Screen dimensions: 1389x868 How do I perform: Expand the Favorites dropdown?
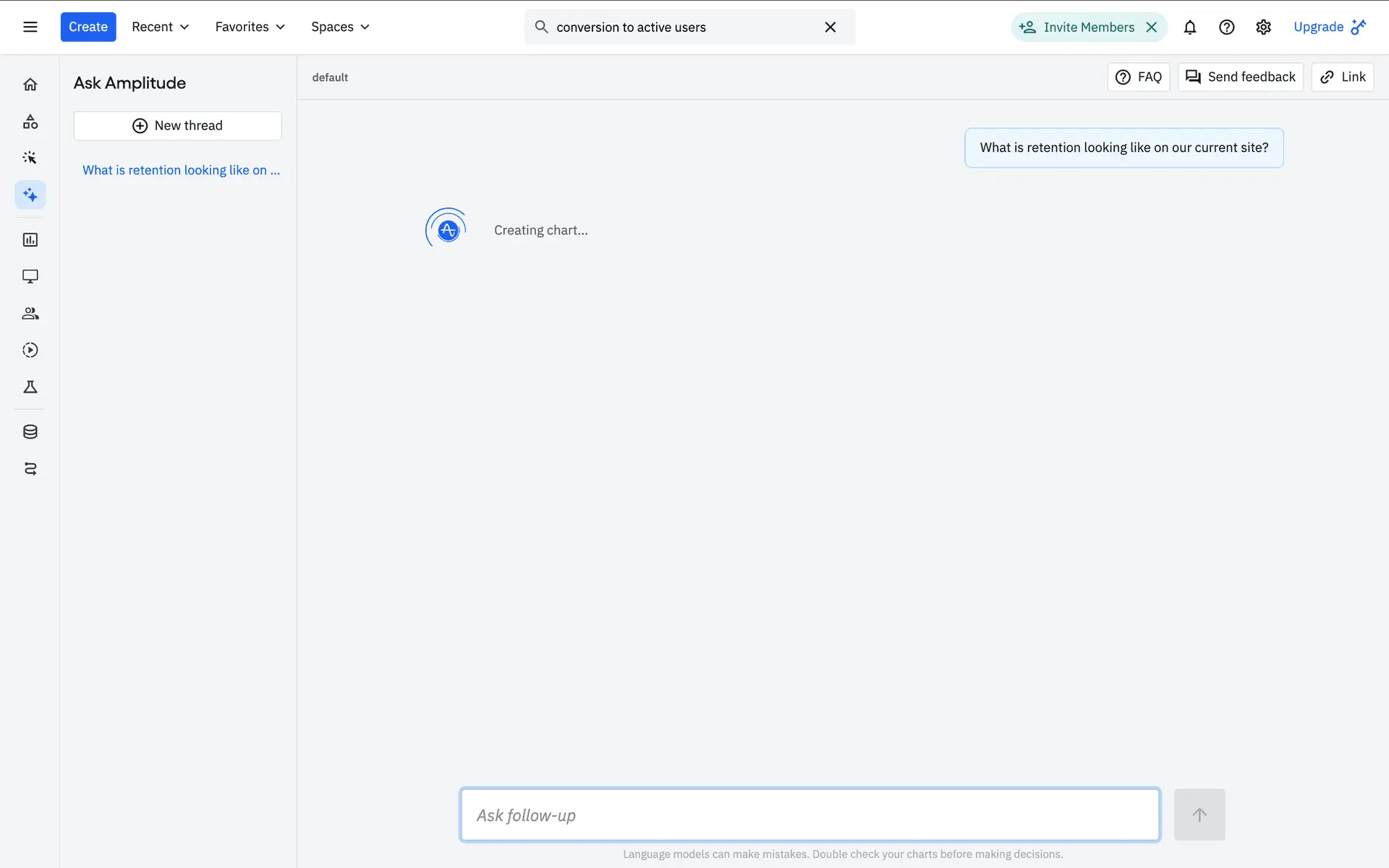pos(250,27)
